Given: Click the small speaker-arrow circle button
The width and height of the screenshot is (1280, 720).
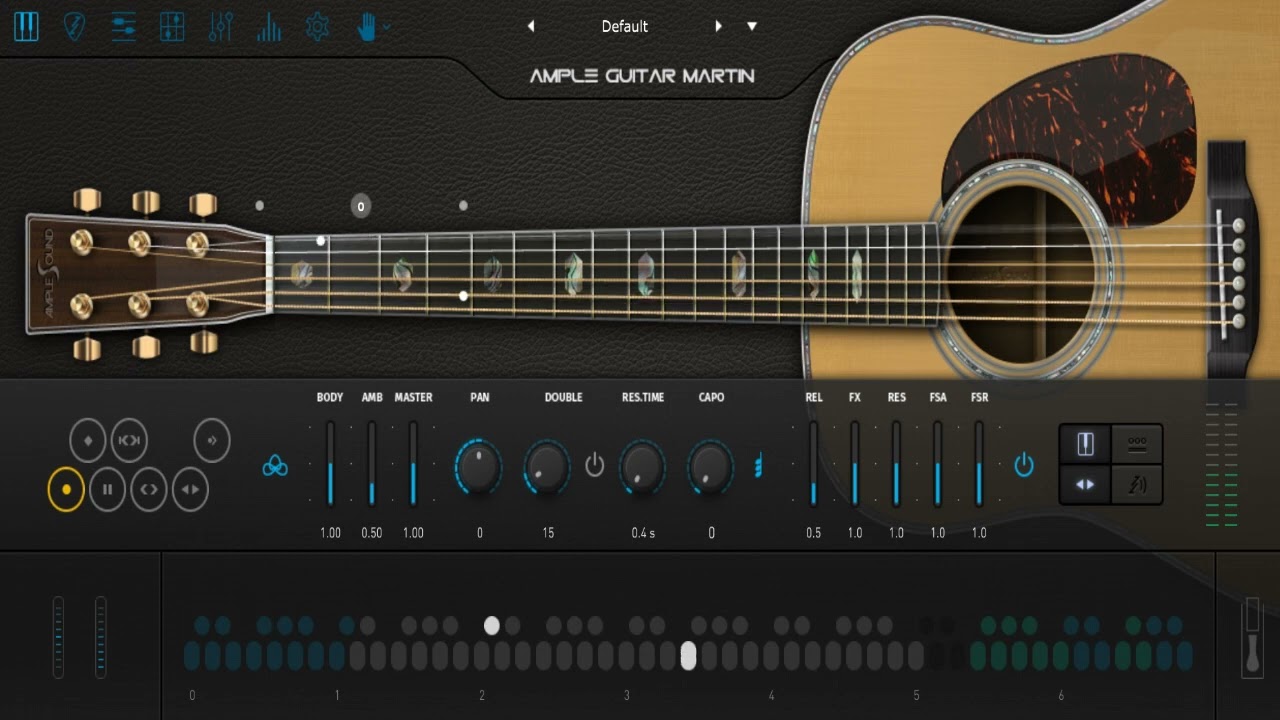Looking at the screenshot, I should click(212, 440).
